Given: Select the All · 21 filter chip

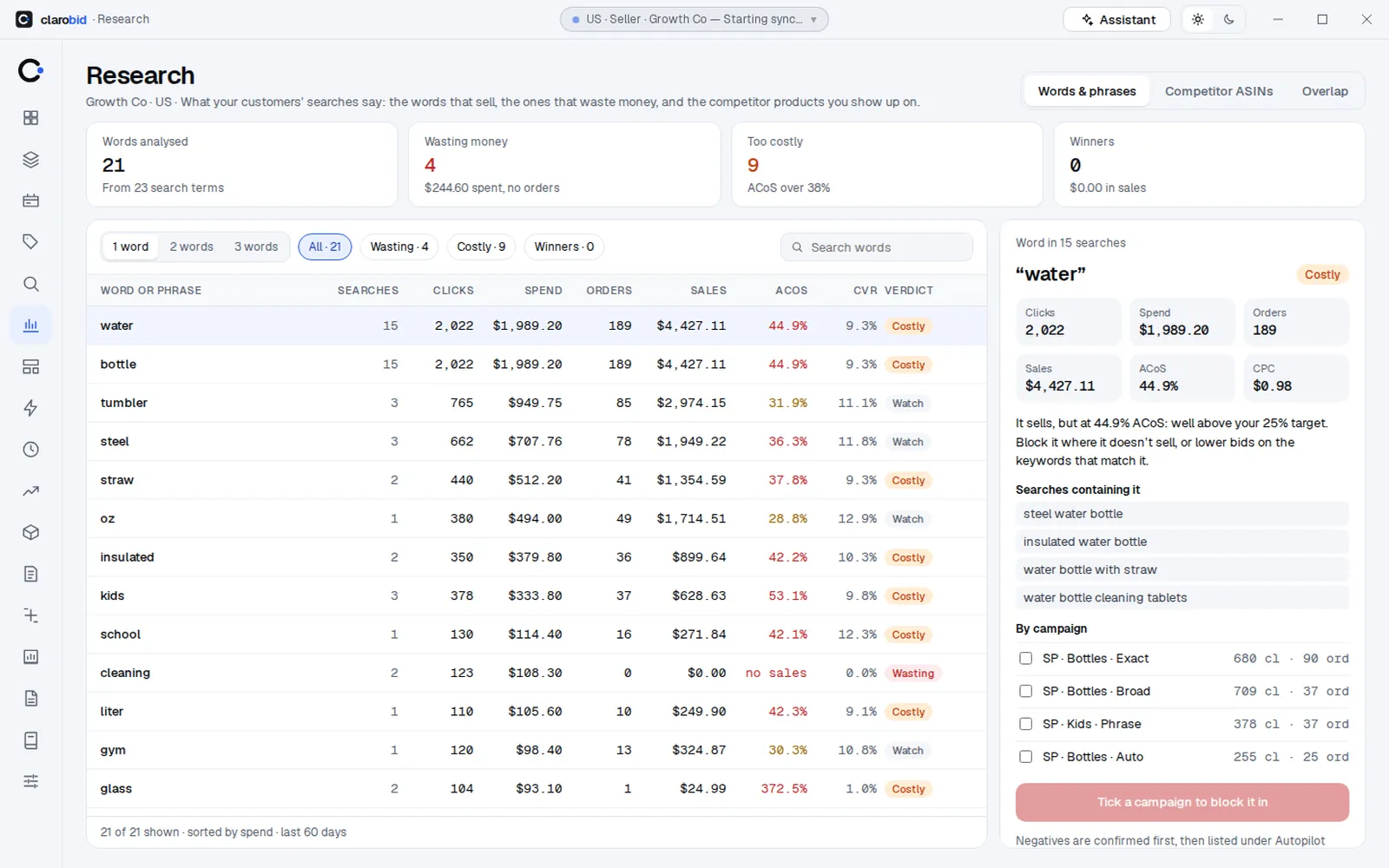Looking at the screenshot, I should point(325,247).
